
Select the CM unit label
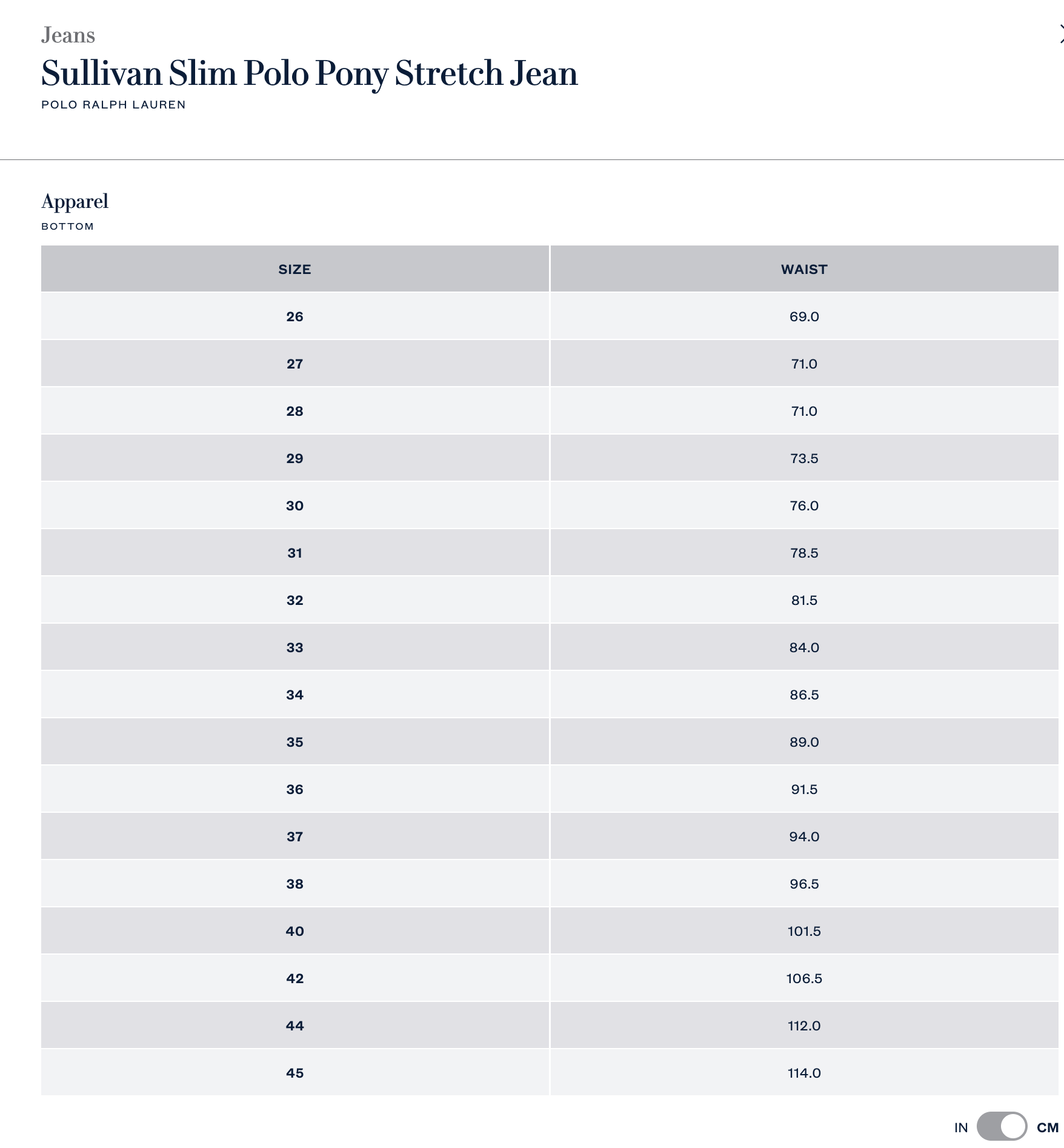tap(1047, 1127)
